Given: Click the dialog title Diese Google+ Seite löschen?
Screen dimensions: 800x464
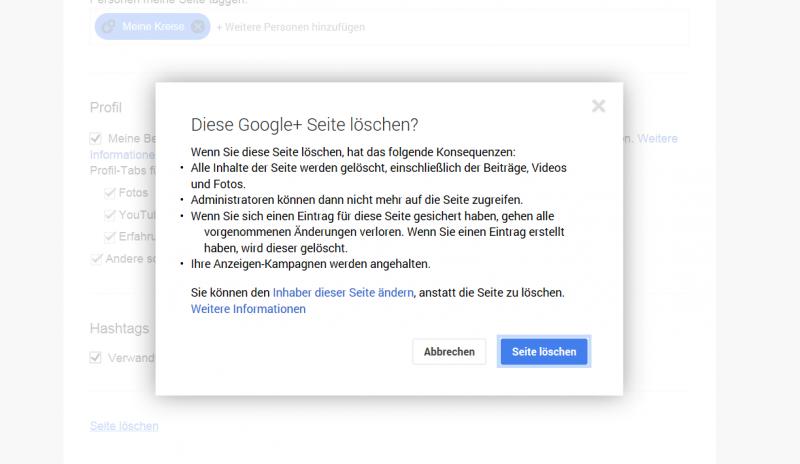Looking at the screenshot, I should (x=304, y=125).
